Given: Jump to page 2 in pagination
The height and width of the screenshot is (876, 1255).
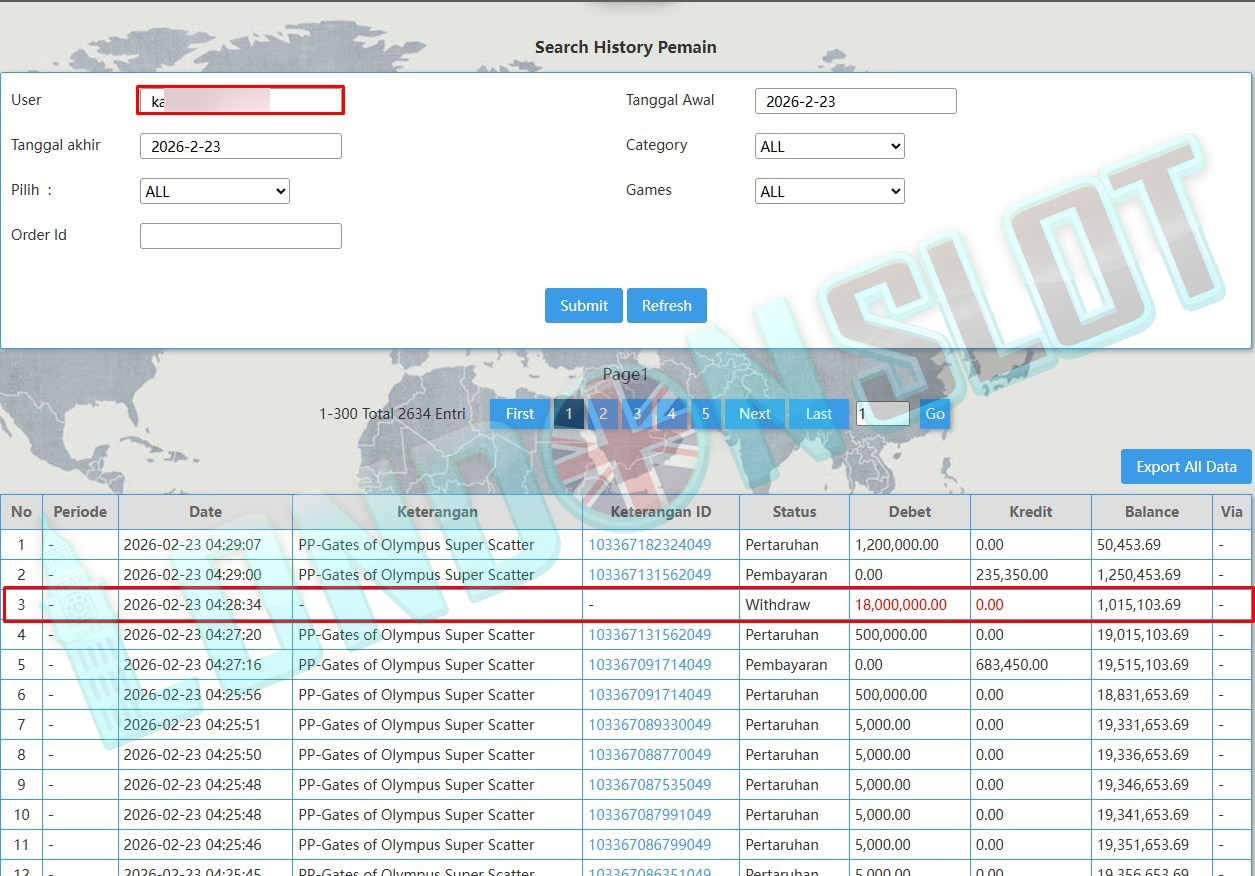Looking at the screenshot, I should (603, 414).
